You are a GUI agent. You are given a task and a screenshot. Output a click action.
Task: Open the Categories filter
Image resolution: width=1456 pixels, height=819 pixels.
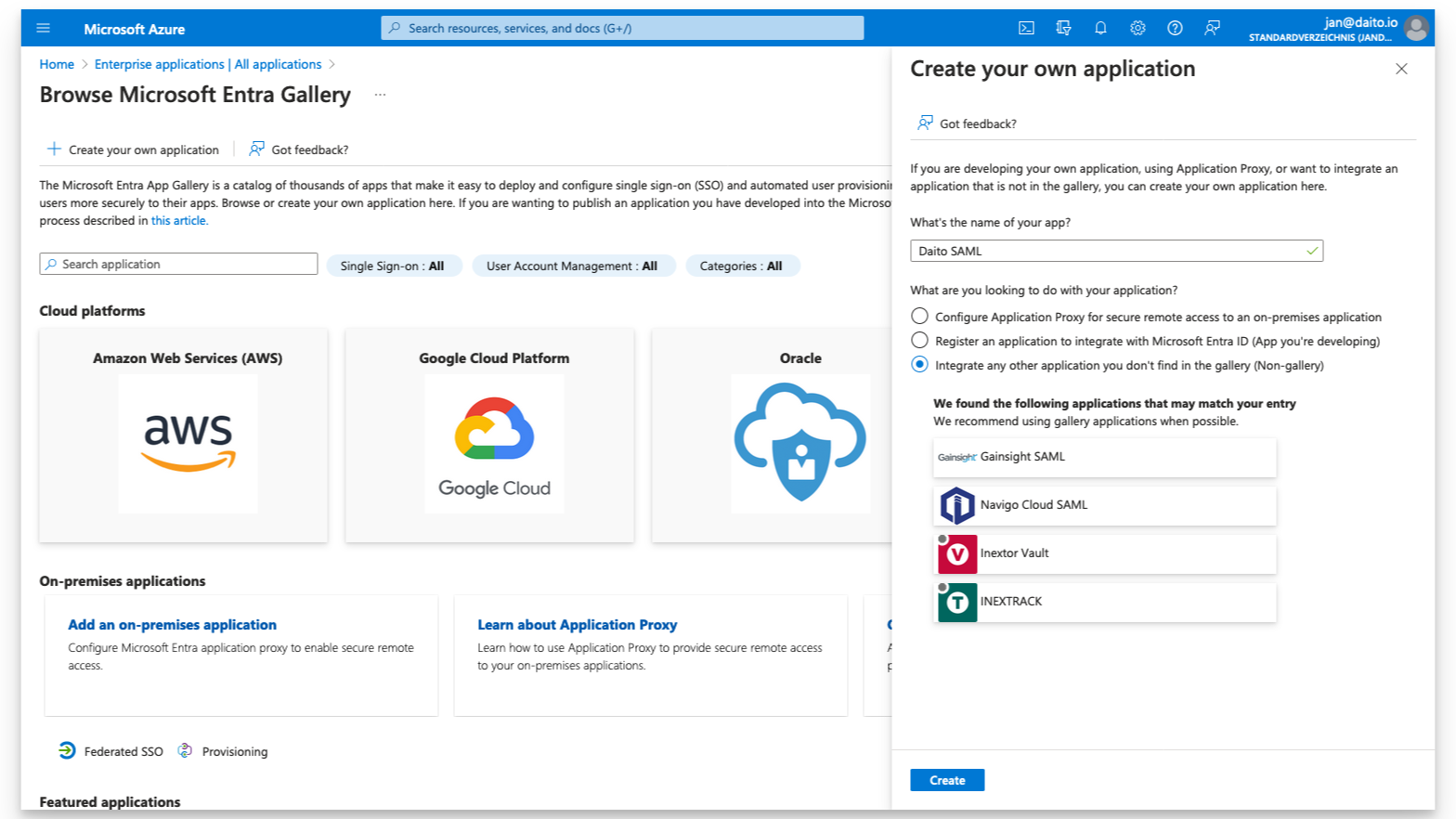[x=742, y=266]
